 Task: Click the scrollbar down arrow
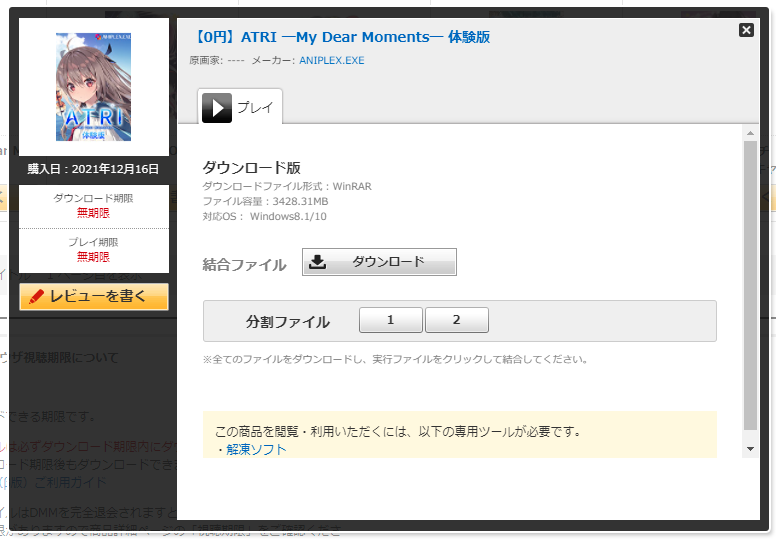click(750, 449)
